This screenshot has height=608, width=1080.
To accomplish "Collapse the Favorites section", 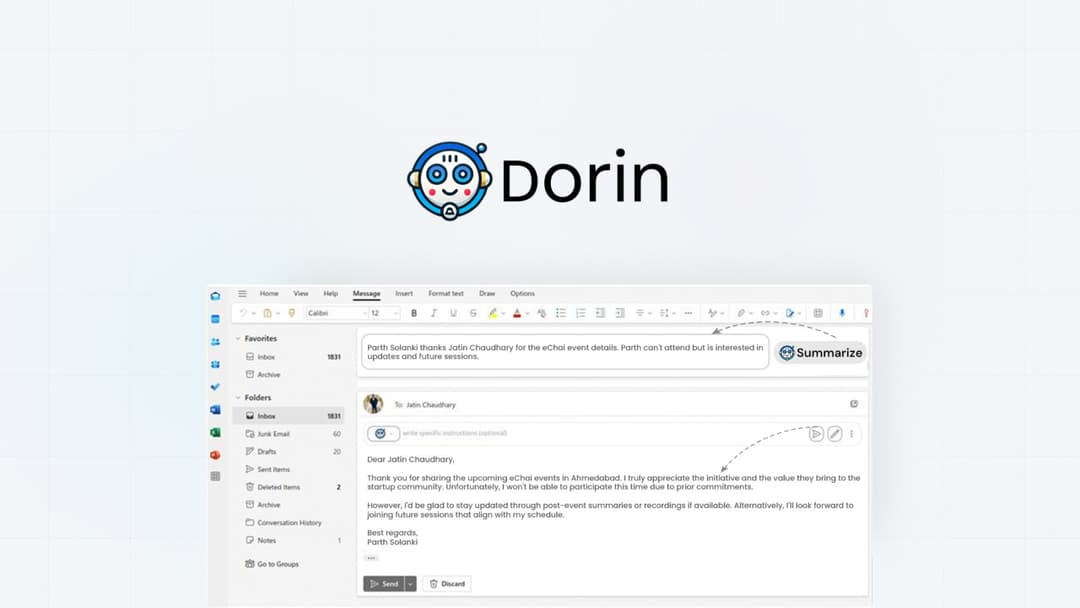I will pyautogui.click(x=236, y=338).
